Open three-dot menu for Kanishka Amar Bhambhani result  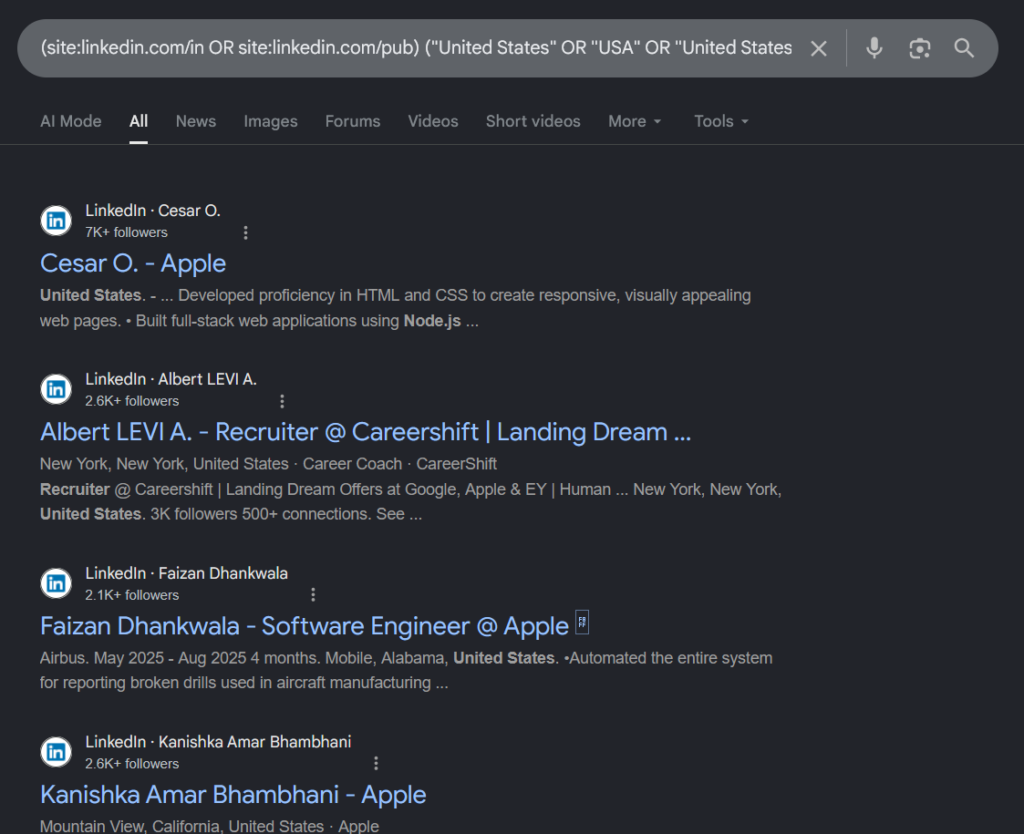(x=376, y=763)
